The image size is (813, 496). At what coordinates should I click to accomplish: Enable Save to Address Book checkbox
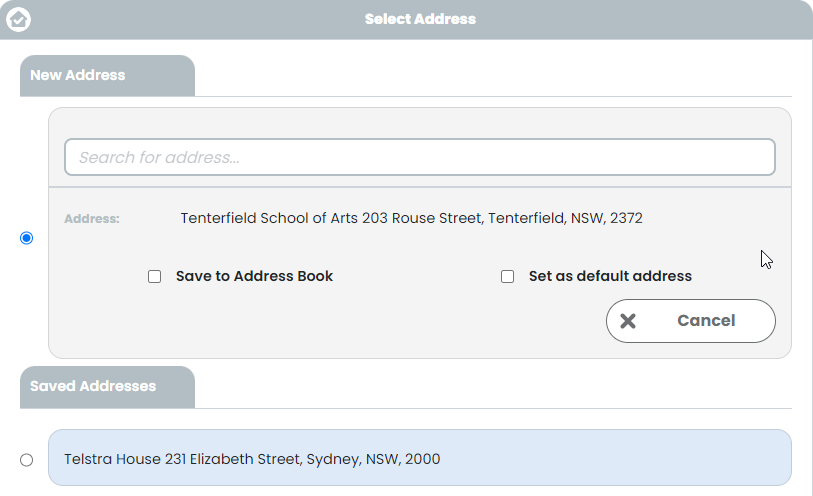155,276
